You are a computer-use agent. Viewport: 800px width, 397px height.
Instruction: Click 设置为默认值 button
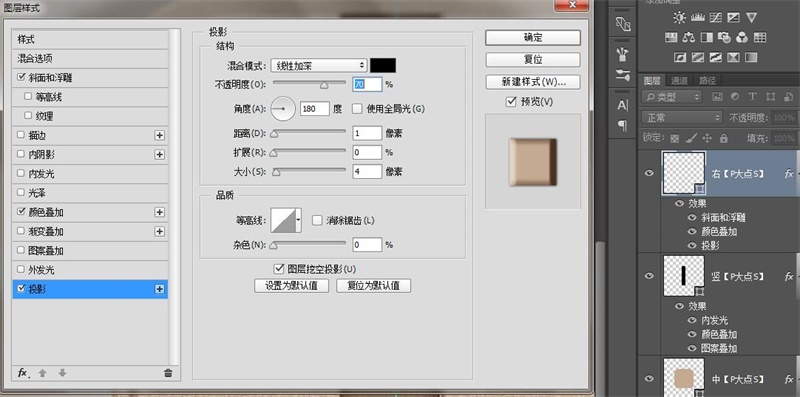pyautogui.click(x=291, y=286)
